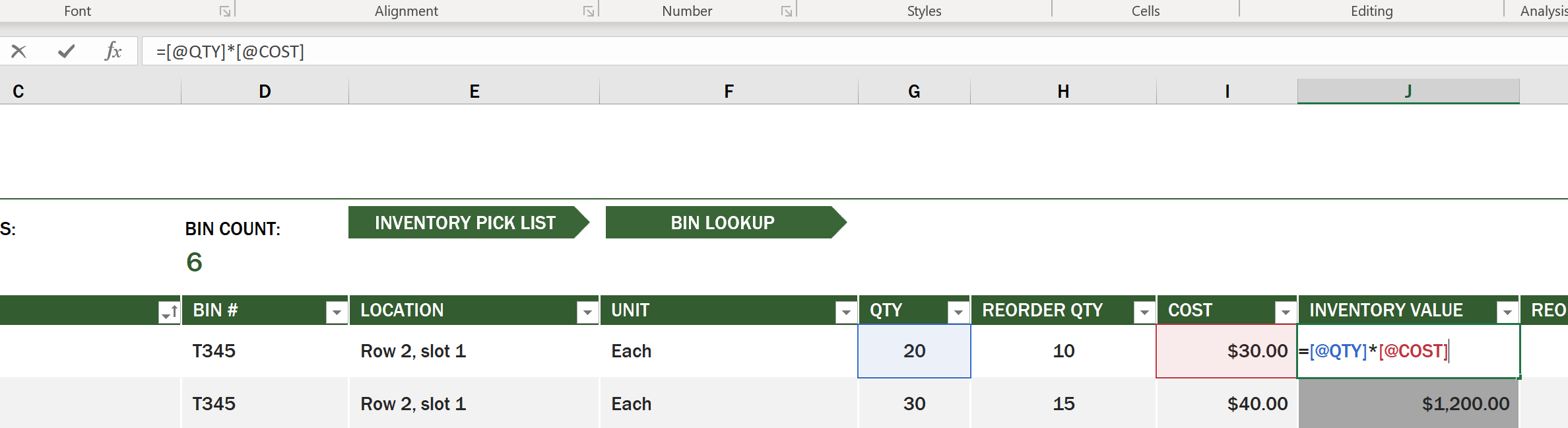Open INVENTORY VALUE filter dropdown
The image size is (1568, 428).
1507,312
